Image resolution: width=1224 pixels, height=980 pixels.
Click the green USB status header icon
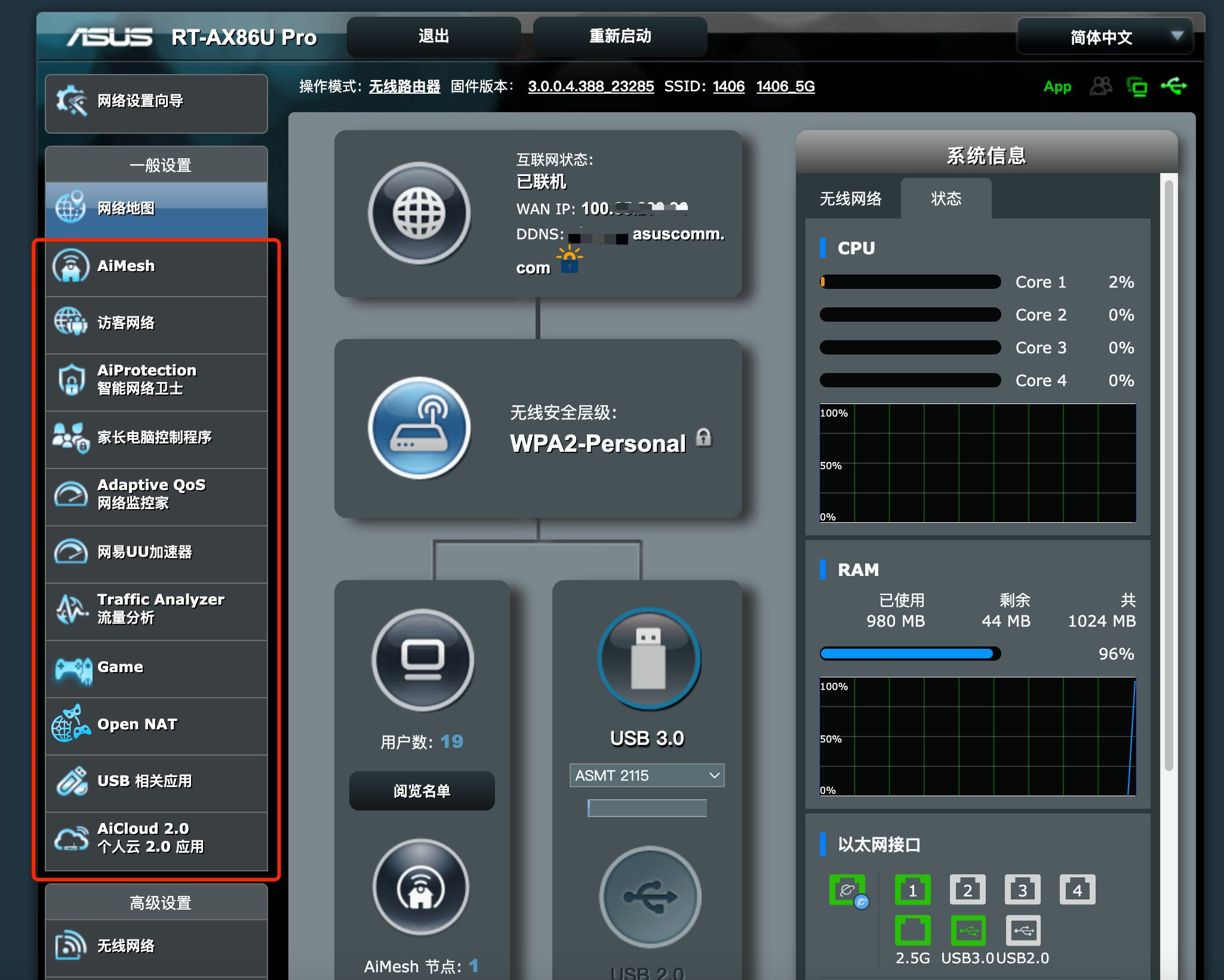(1174, 87)
